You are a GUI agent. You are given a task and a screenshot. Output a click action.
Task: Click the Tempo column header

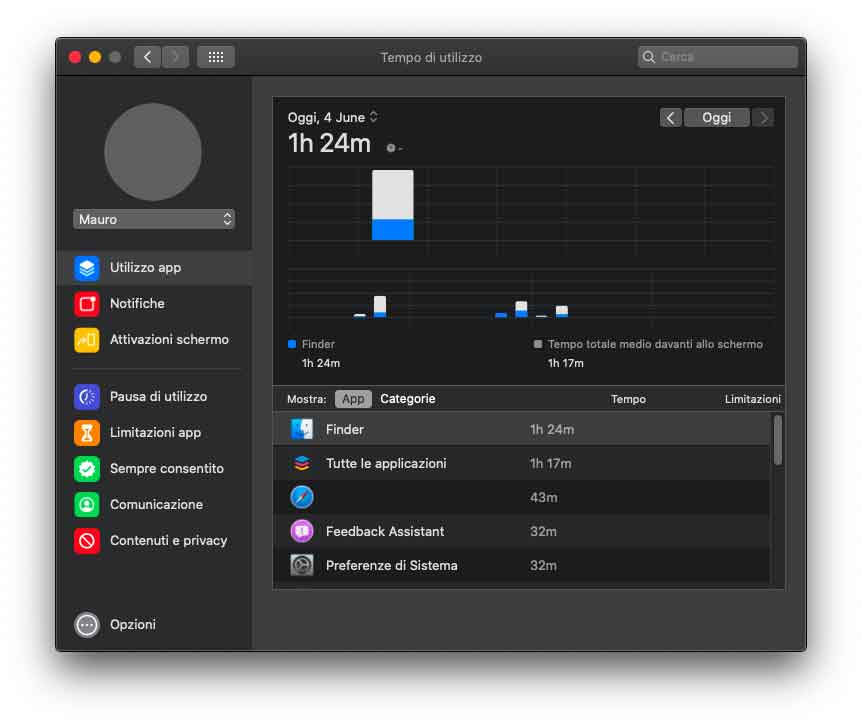pyautogui.click(x=628, y=399)
